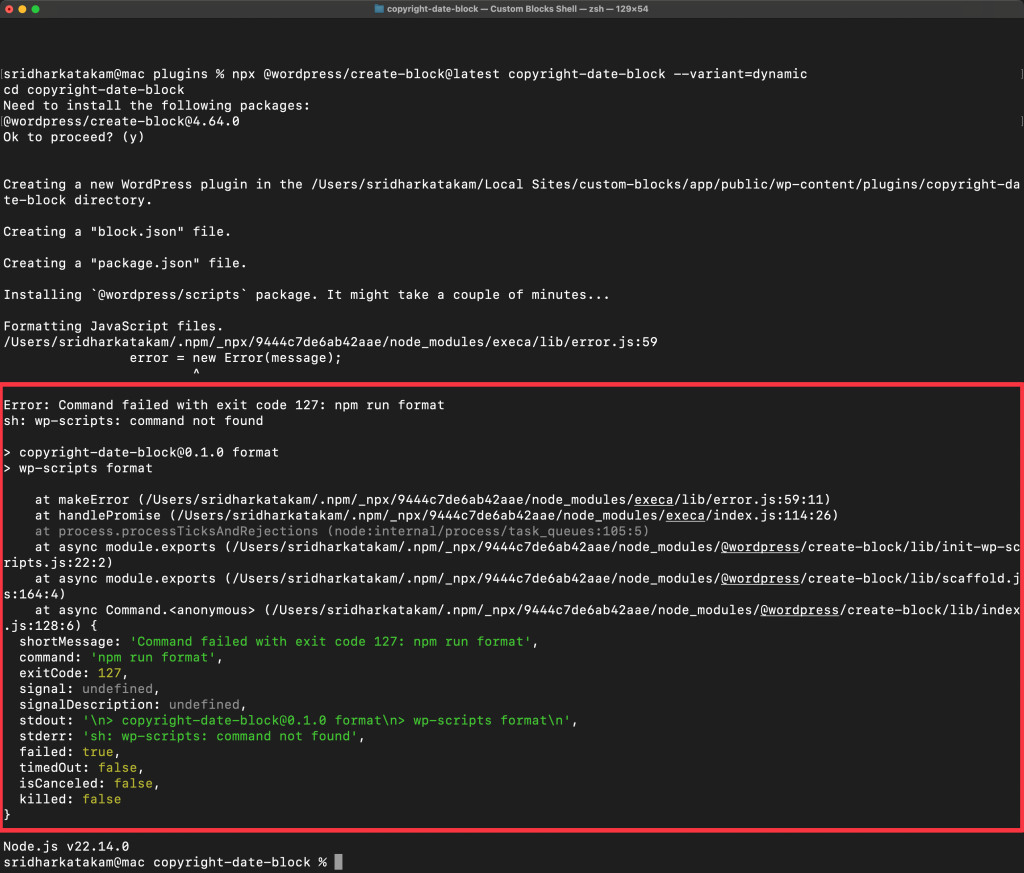Click the 'failed: true' value
This screenshot has width=1024, height=873.
98,752
